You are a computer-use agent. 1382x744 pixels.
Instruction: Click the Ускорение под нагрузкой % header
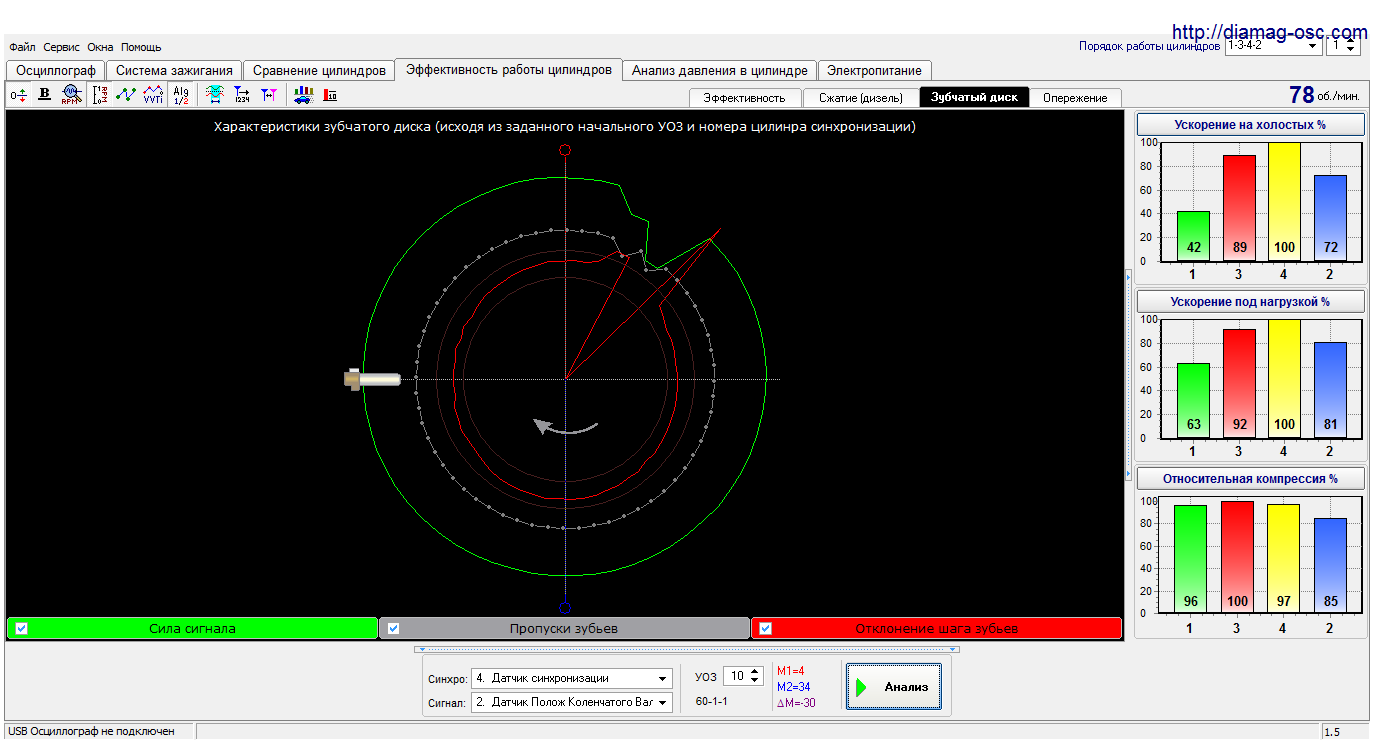[1250, 301]
